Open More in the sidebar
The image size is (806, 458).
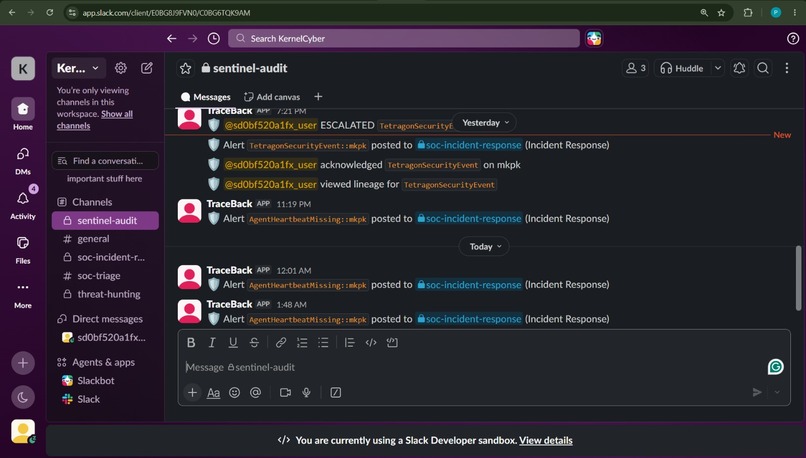pyautogui.click(x=23, y=294)
